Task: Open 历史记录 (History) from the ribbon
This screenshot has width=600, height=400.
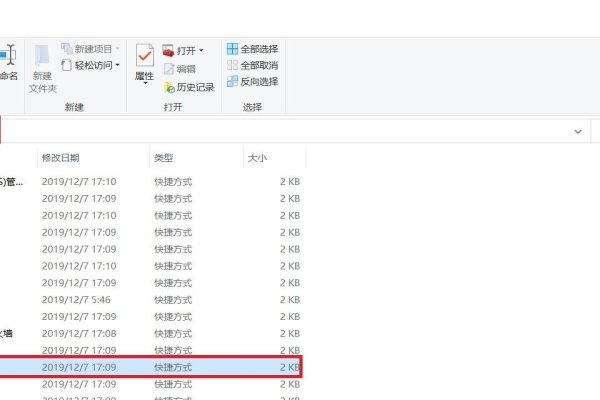Action: 189,87
